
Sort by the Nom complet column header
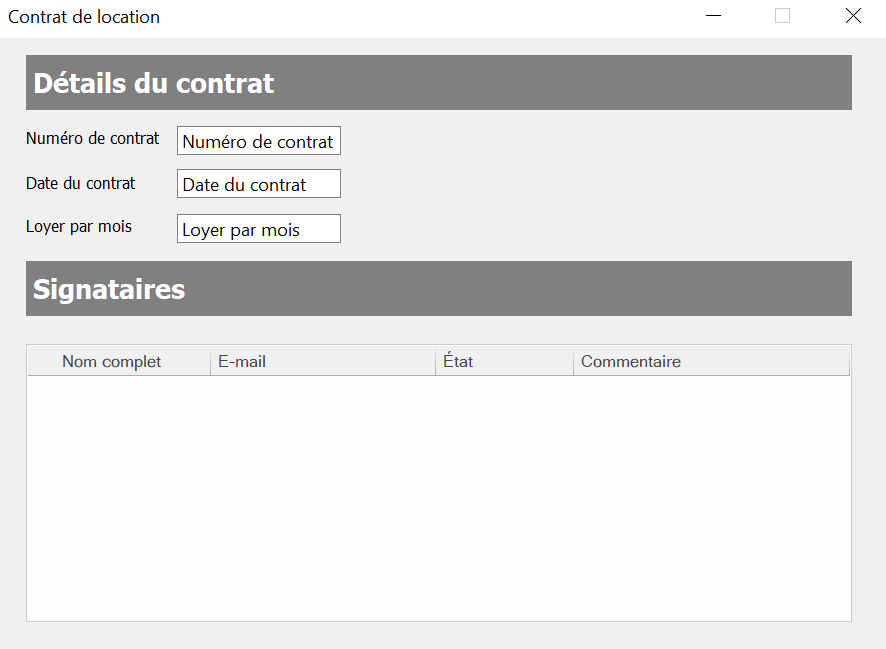[x=111, y=361]
